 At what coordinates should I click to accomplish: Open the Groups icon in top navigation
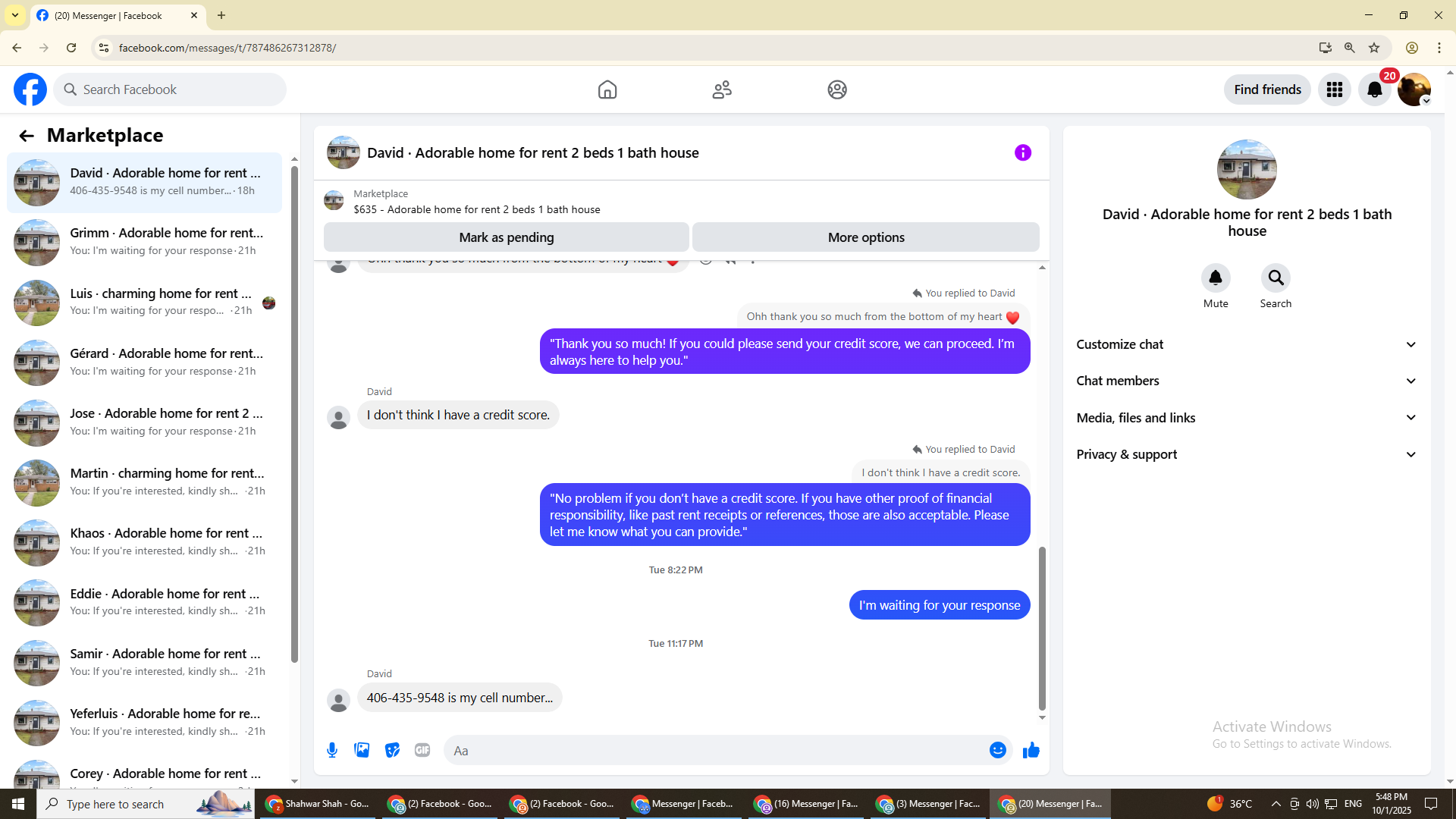click(x=837, y=89)
